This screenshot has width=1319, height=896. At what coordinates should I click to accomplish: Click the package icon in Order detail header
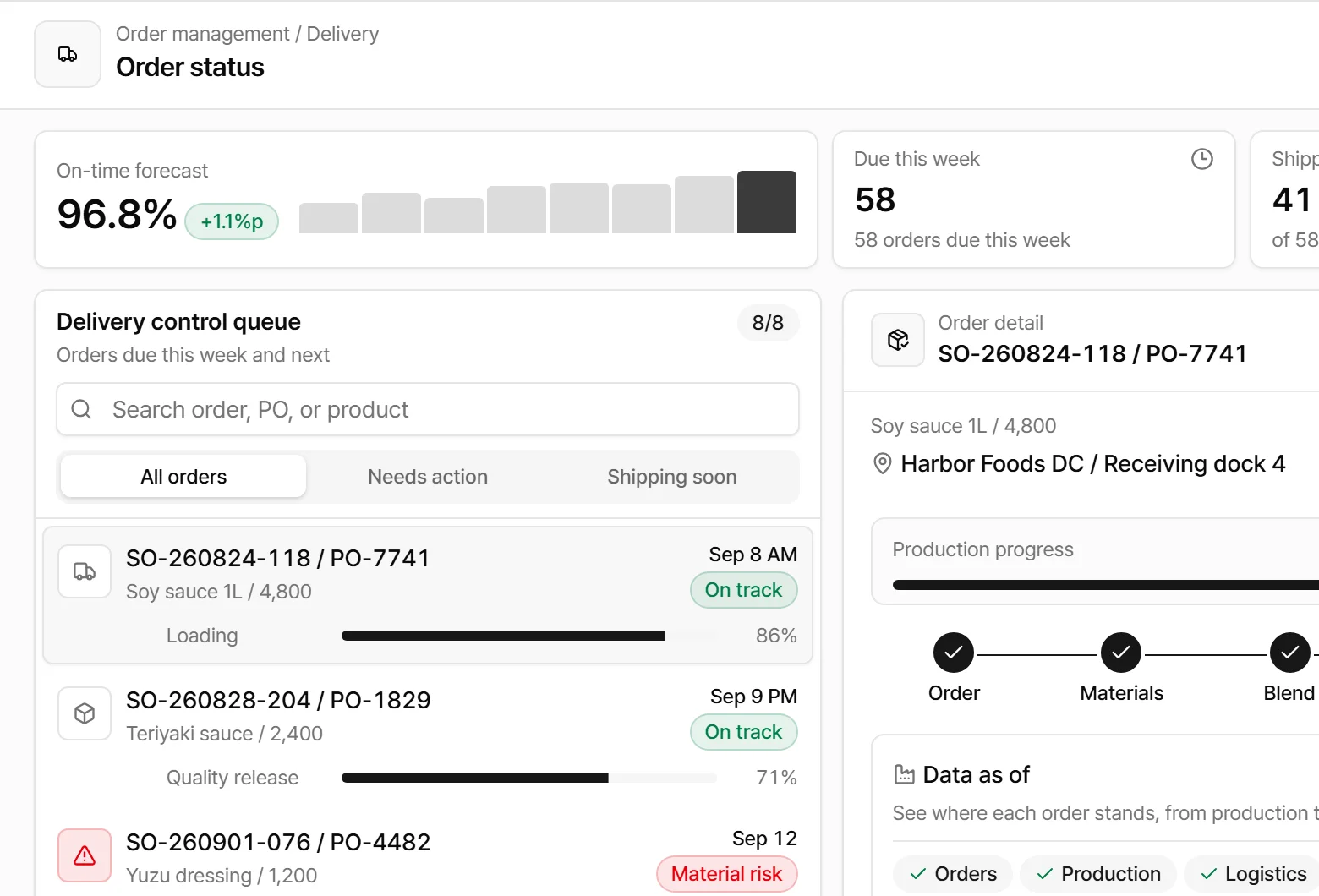click(898, 340)
